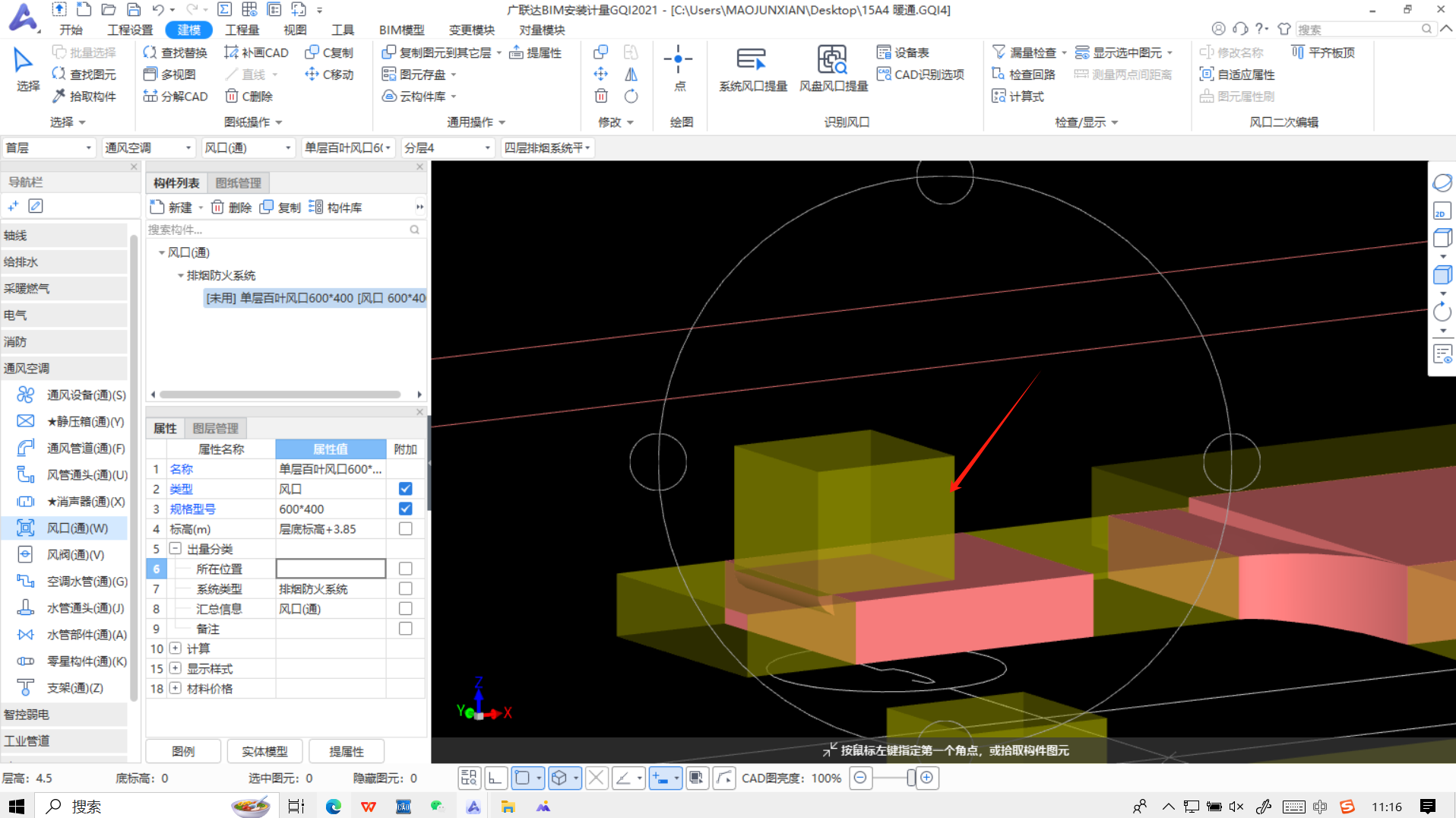Check the 所在位置 附加 checkbox
The height and width of the screenshot is (818, 1456).
pos(405,569)
